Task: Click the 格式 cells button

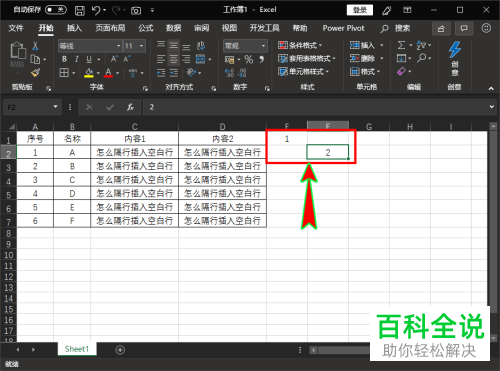Action: point(365,72)
